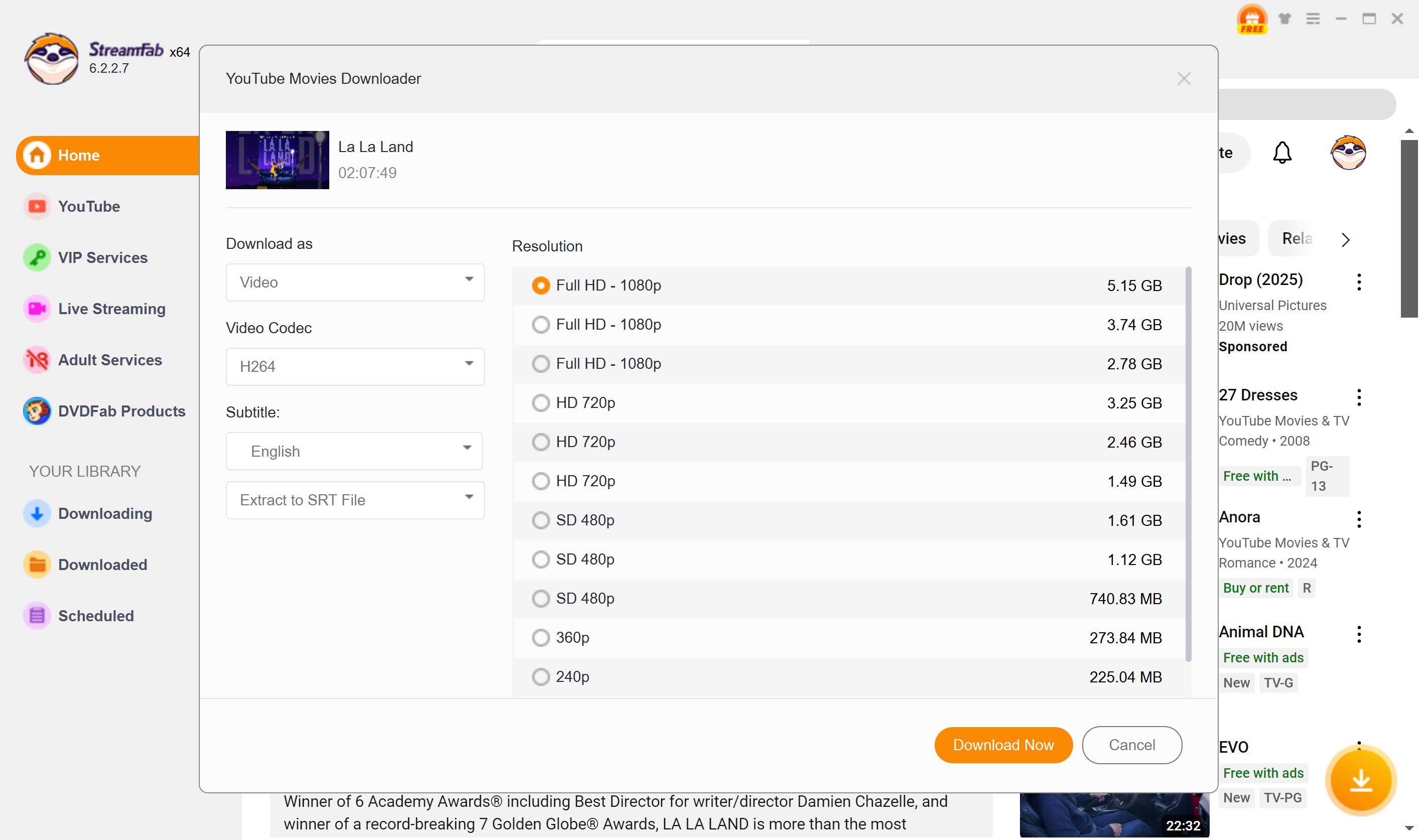Screen dimensions: 1419x840
Task: Select the 360p 273.84 MB option
Action: (541, 637)
